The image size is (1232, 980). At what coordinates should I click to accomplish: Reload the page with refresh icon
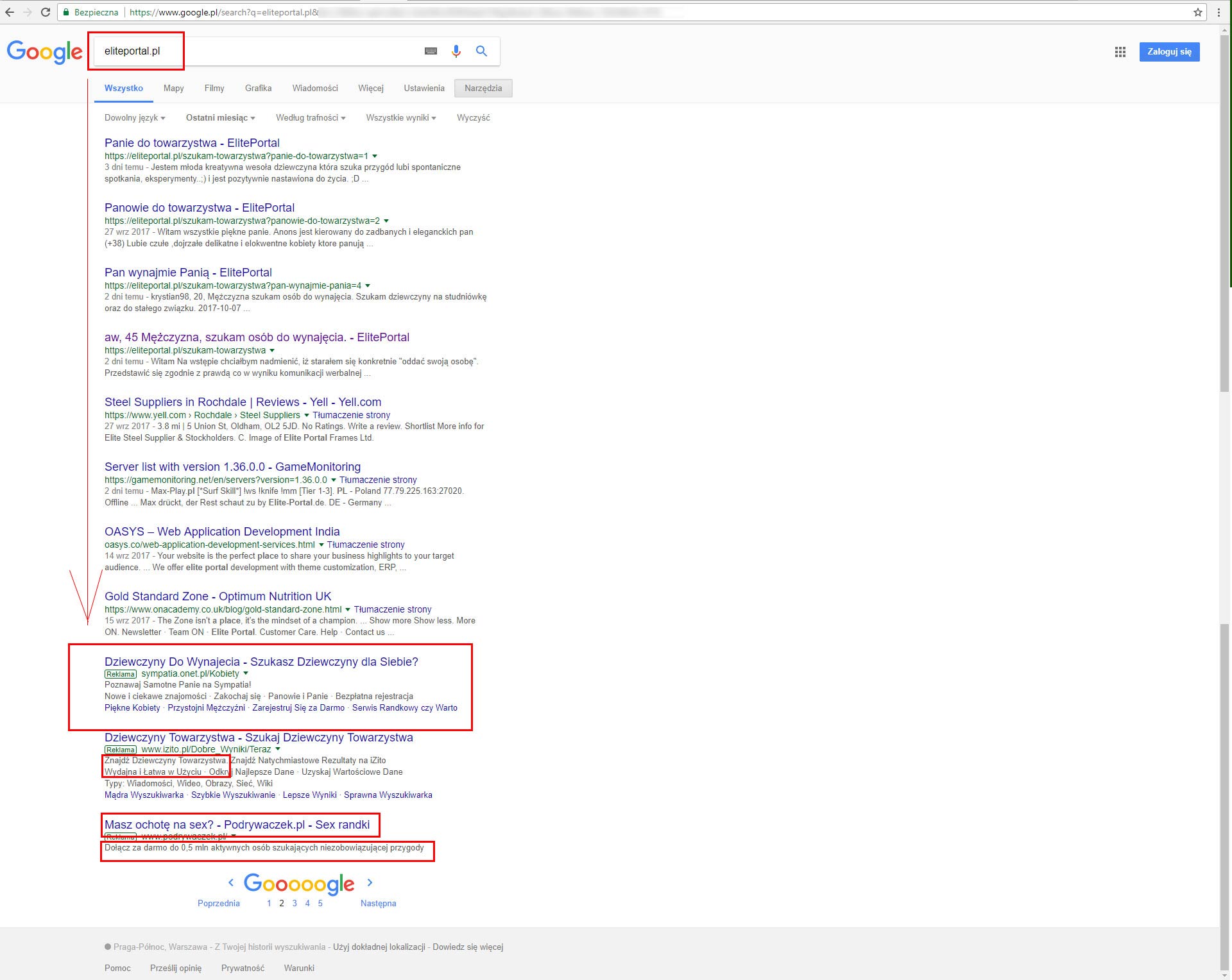click(x=46, y=12)
